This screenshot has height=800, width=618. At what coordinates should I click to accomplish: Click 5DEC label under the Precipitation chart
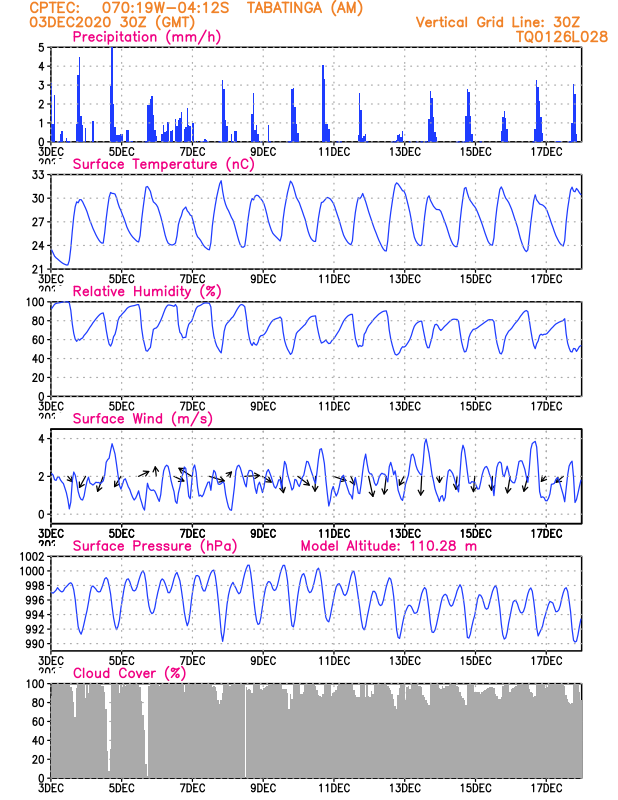click(121, 152)
